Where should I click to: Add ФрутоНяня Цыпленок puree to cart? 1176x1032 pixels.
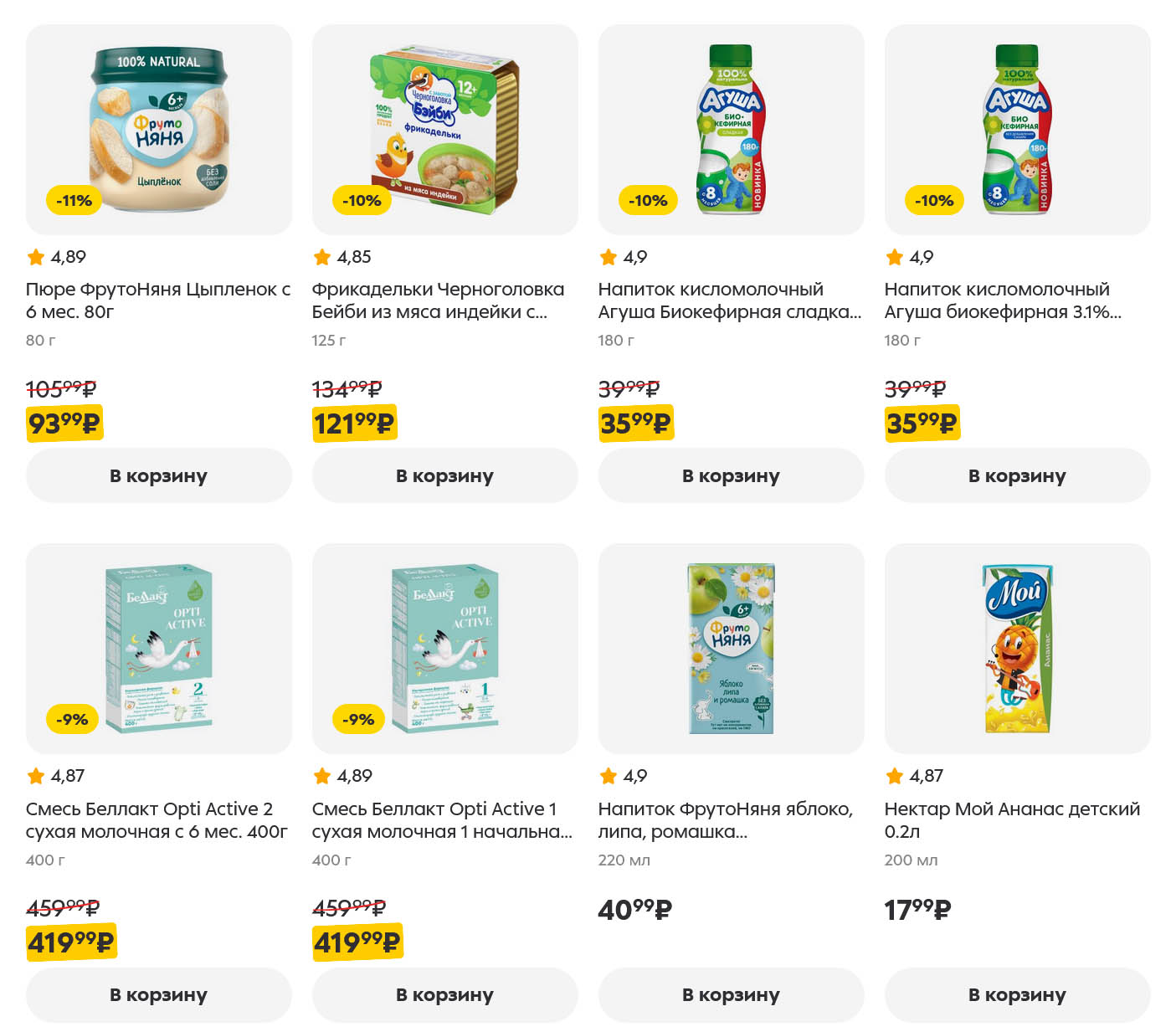click(158, 475)
